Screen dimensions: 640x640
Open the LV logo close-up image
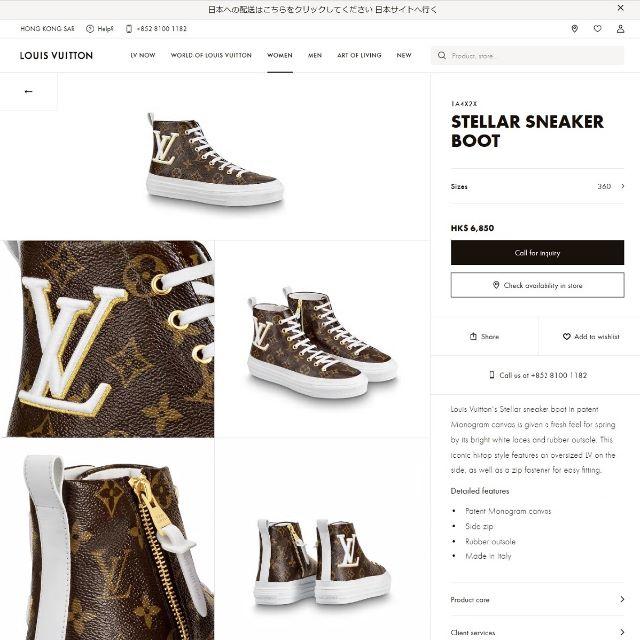pos(107,339)
